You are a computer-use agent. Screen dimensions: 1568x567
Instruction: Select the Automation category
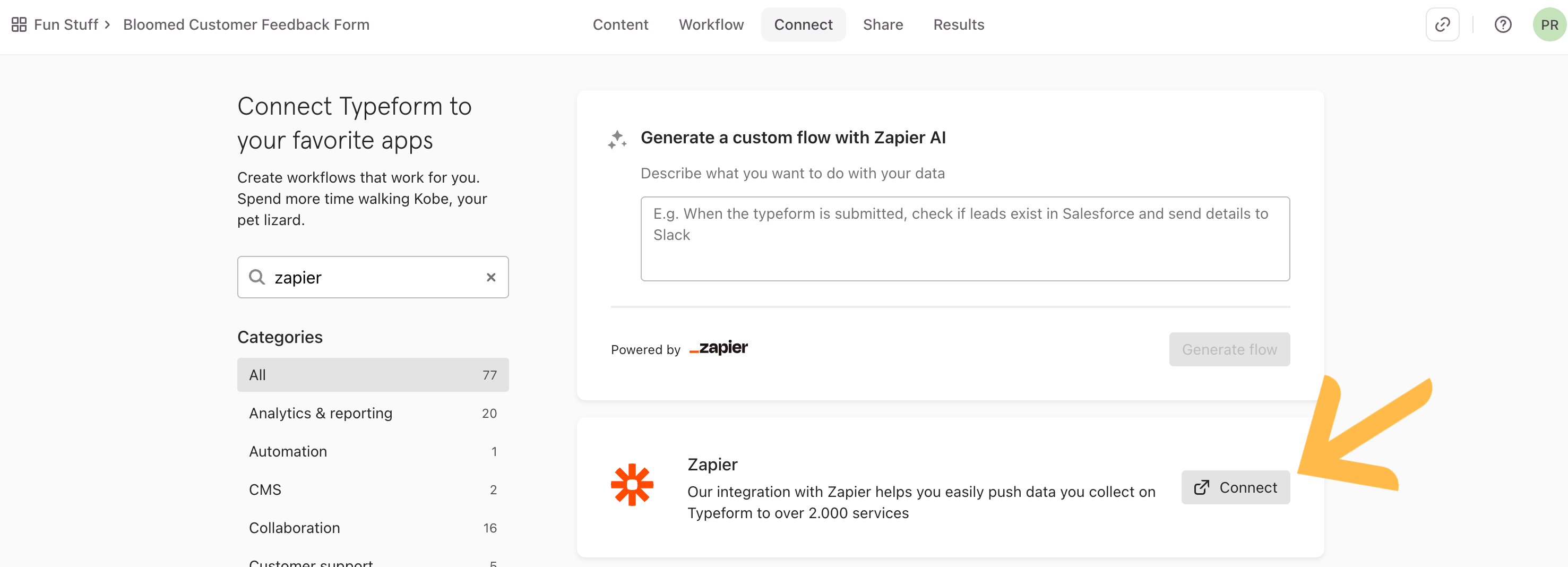click(x=373, y=451)
